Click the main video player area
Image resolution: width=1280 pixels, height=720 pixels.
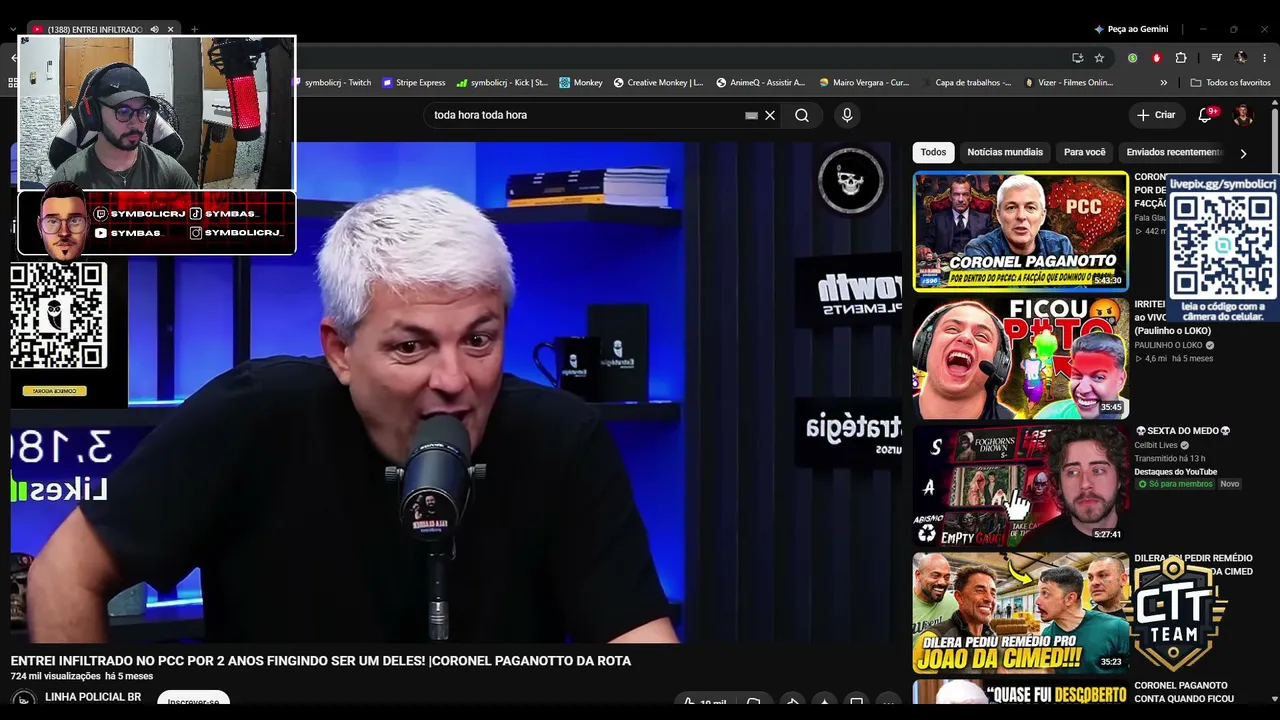(456, 392)
